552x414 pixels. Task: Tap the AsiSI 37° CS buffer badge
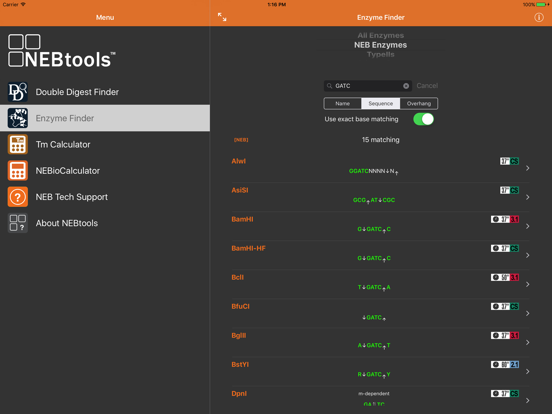[509, 190]
